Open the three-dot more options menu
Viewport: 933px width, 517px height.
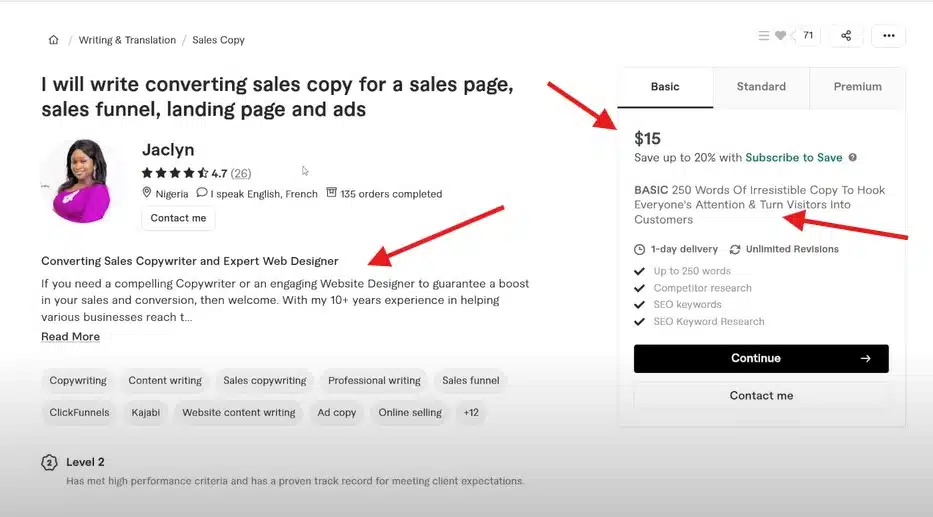(888, 36)
